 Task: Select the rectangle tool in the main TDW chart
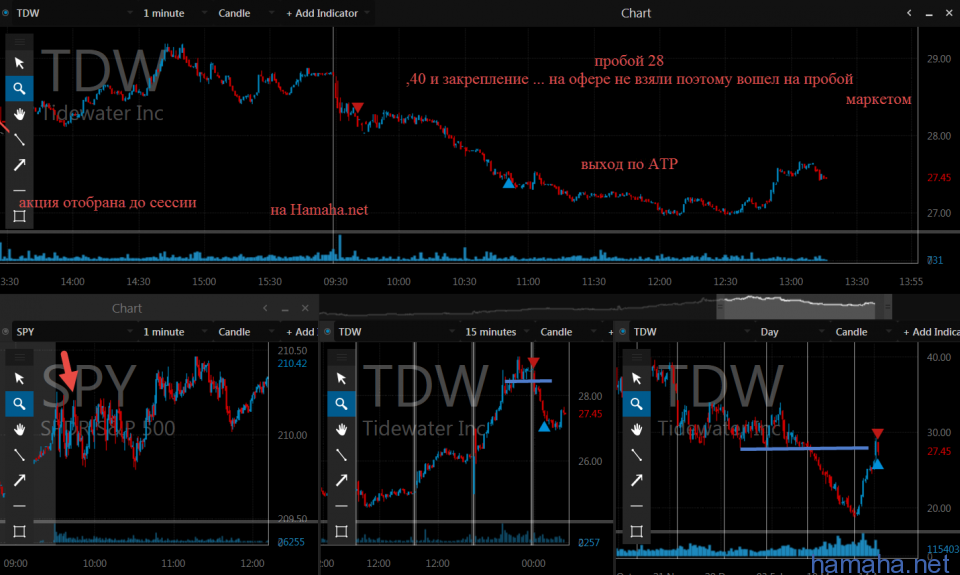tap(19, 216)
